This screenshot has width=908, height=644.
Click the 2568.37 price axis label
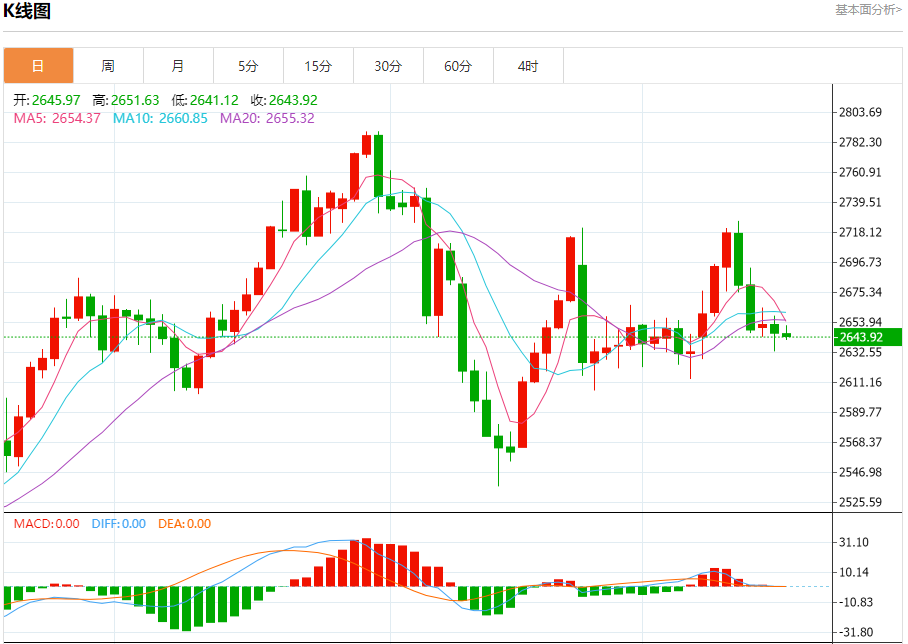coord(861,442)
